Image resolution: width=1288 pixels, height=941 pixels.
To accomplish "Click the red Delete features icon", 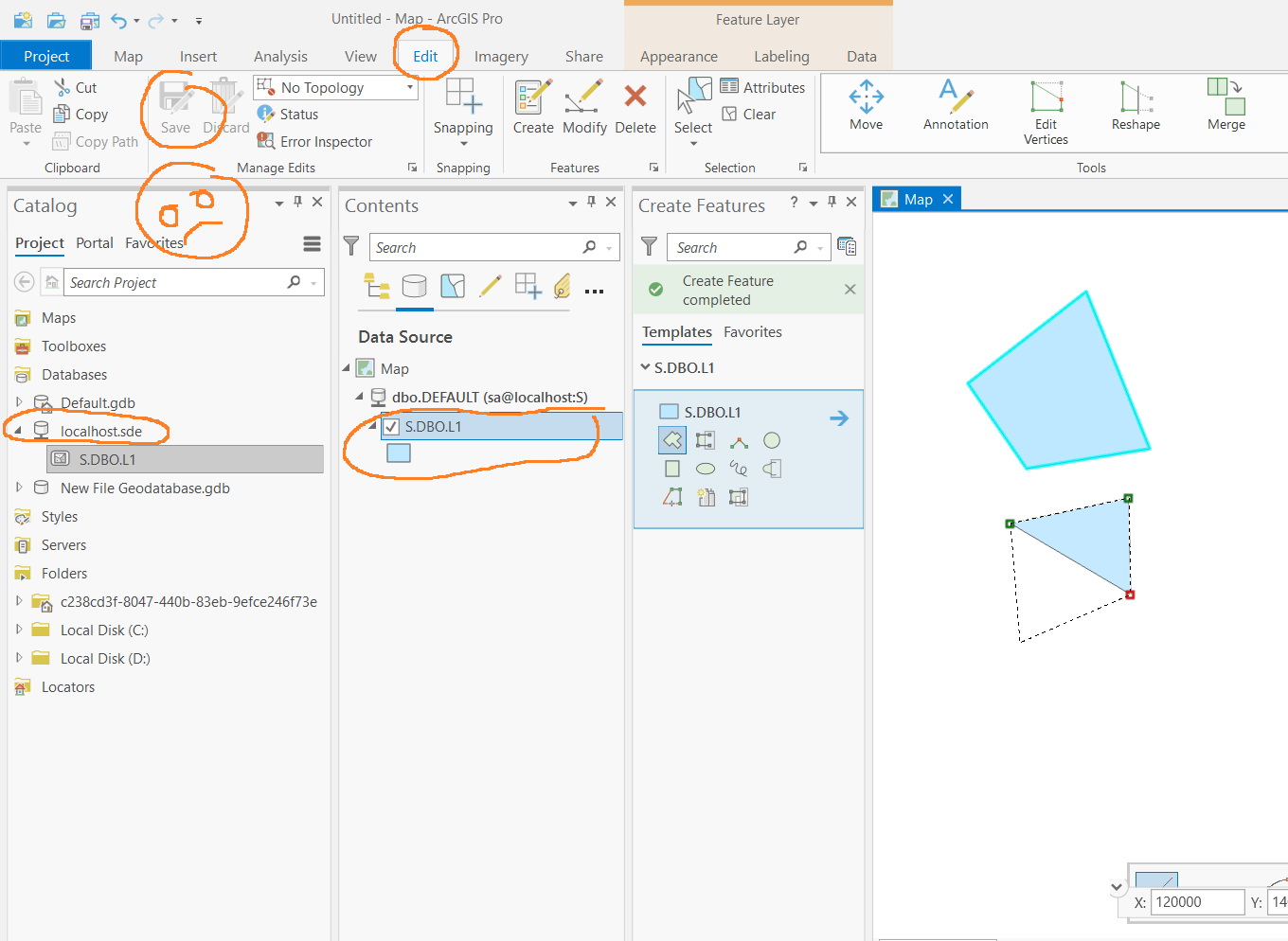I will point(635,96).
